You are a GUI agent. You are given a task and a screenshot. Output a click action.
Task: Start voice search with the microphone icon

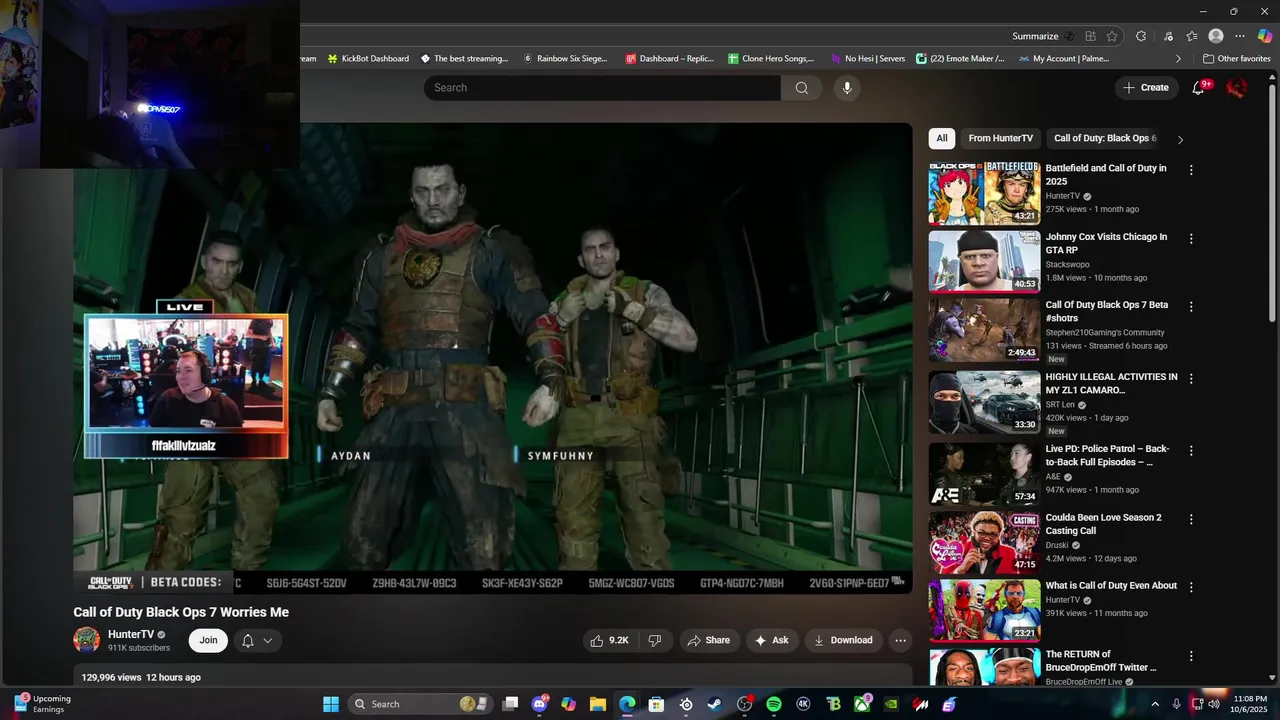(847, 88)
